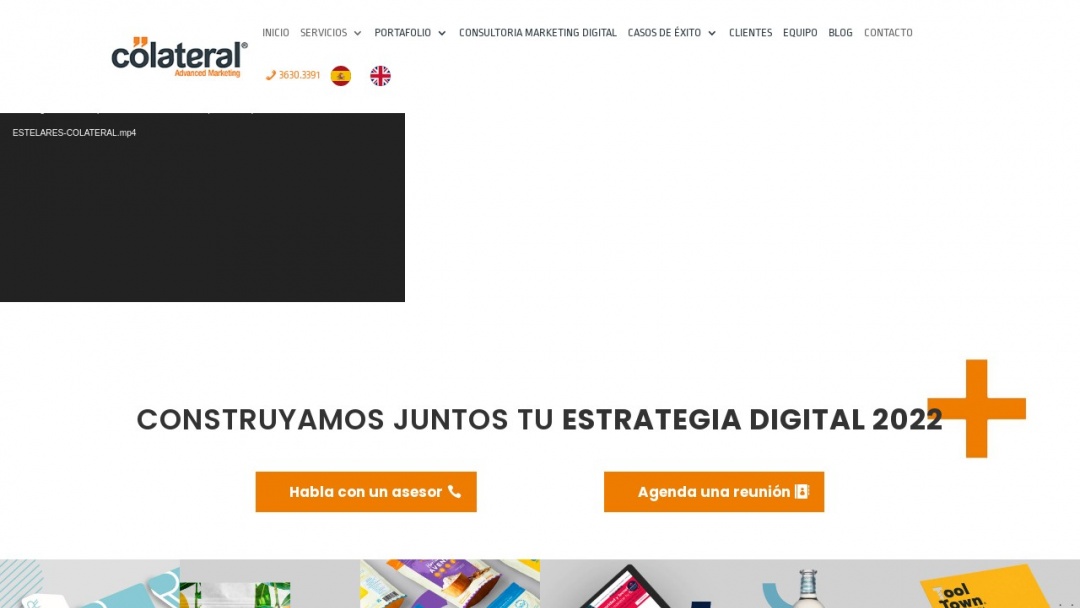1080x608 pixels.
Task: Click the CoolTown portfolio thumbnail
Action: click(x=975, y=590)
